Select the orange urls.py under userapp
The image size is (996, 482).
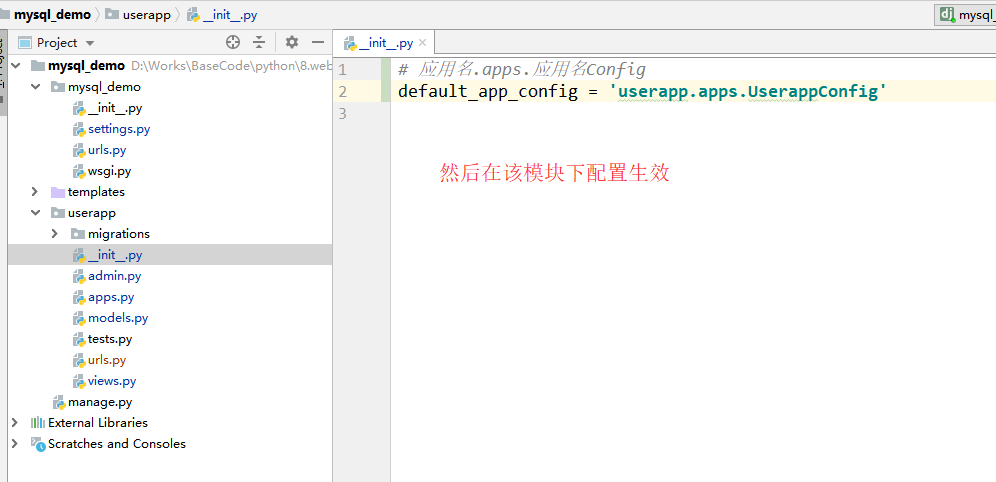tap(107, 360)
